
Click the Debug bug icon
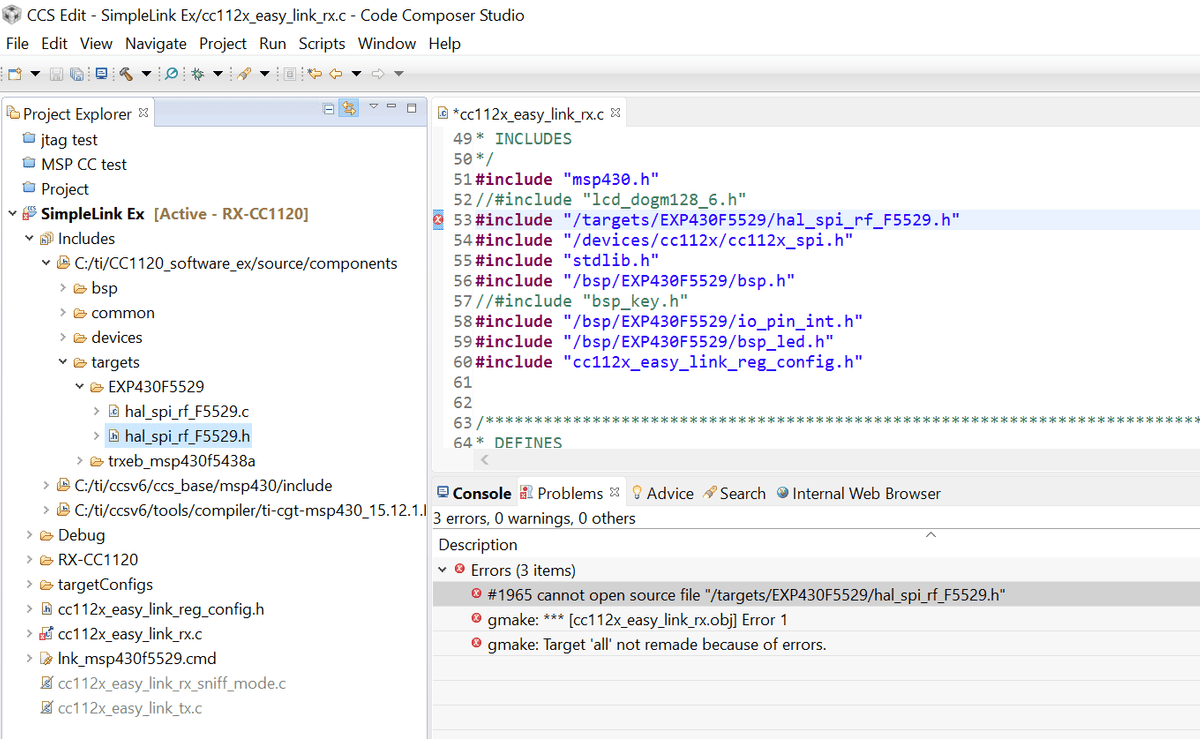click(198, 74)
